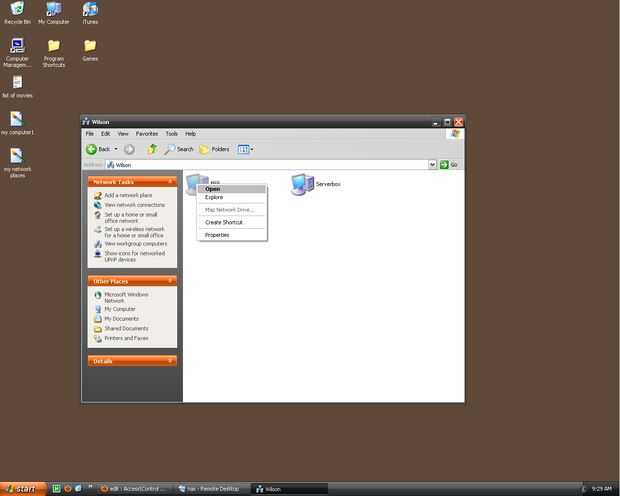Click the Forward arrow button

[x=129, y=149]
